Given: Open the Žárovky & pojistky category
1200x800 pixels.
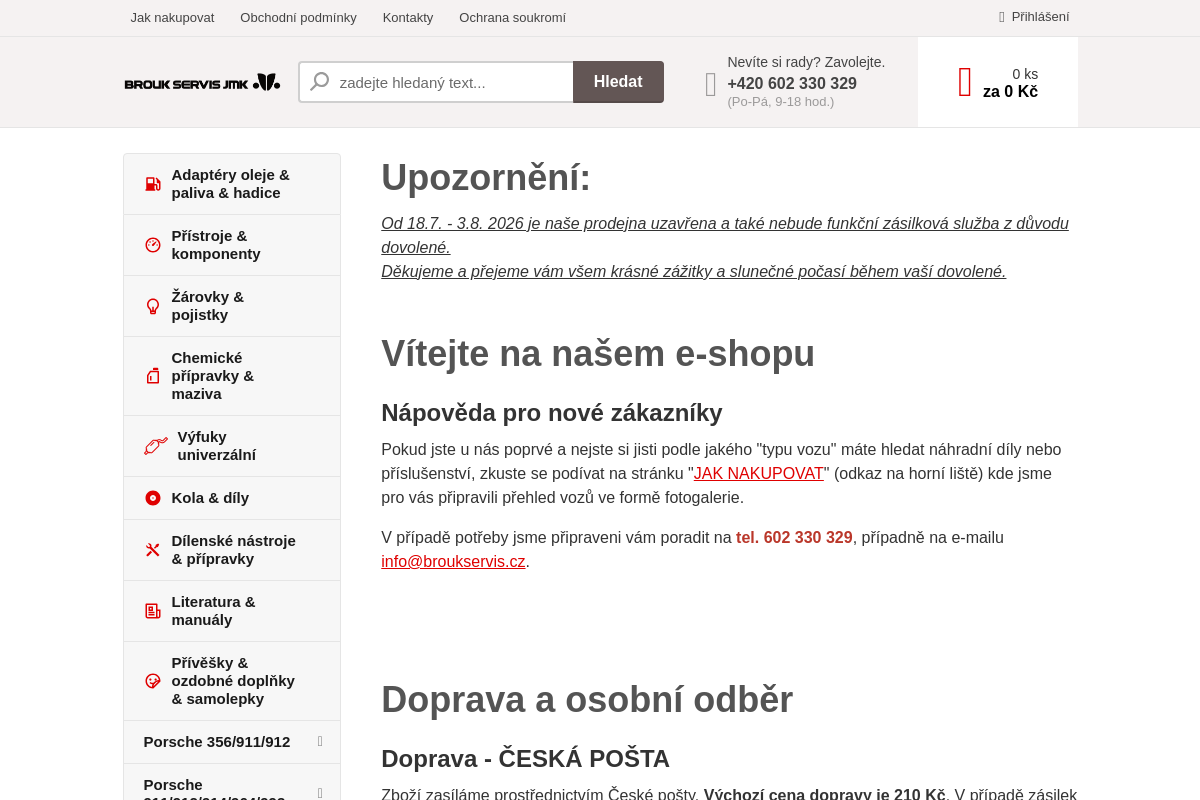Looking at the screenshot, I should (232, 306).
